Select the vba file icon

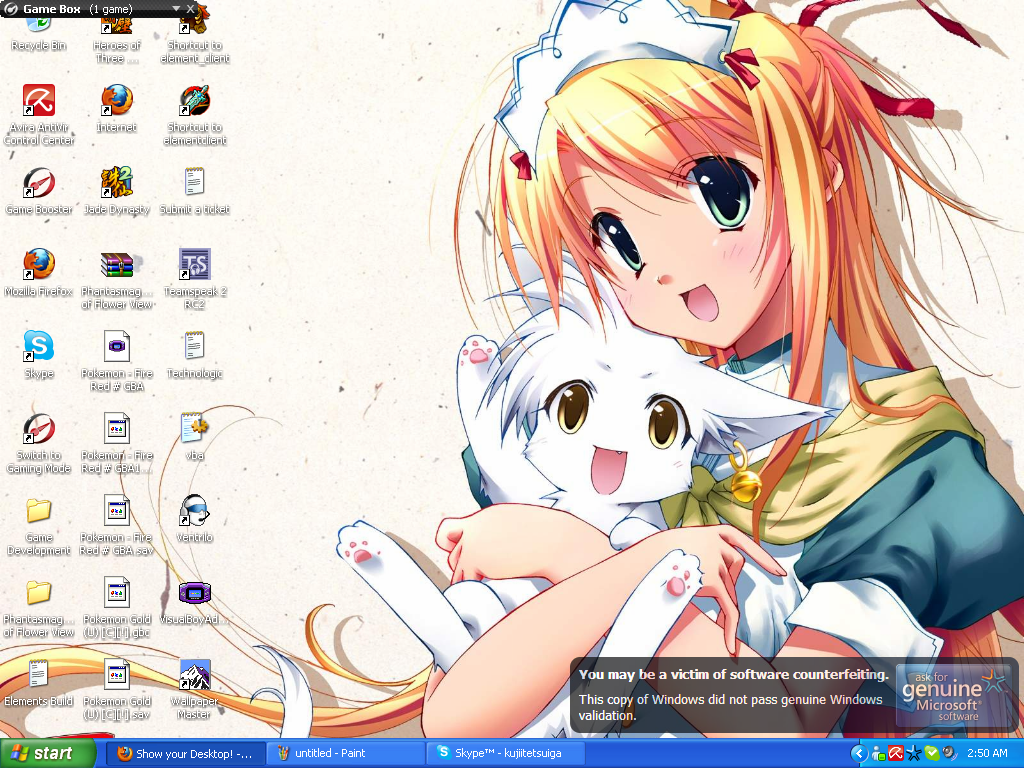(195, 436)
